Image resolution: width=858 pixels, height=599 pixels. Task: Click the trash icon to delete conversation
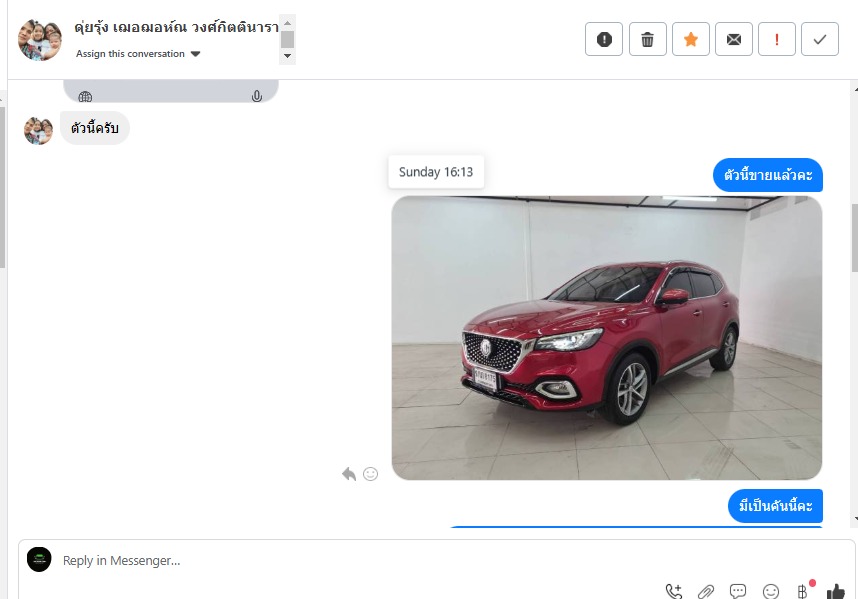(648, 39)
